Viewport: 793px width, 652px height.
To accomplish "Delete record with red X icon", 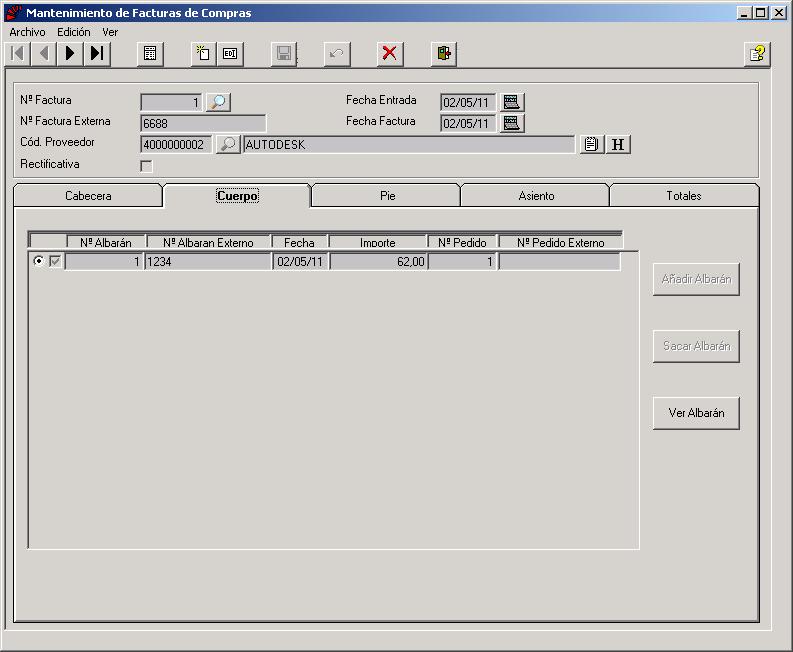I will tap(389, 53).
